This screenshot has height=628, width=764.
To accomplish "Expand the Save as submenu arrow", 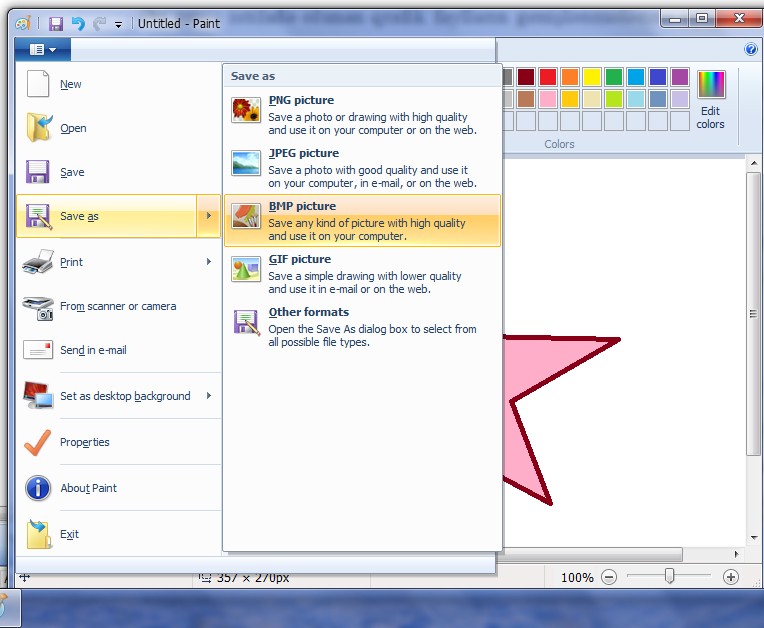I will [x=209, y=215].
